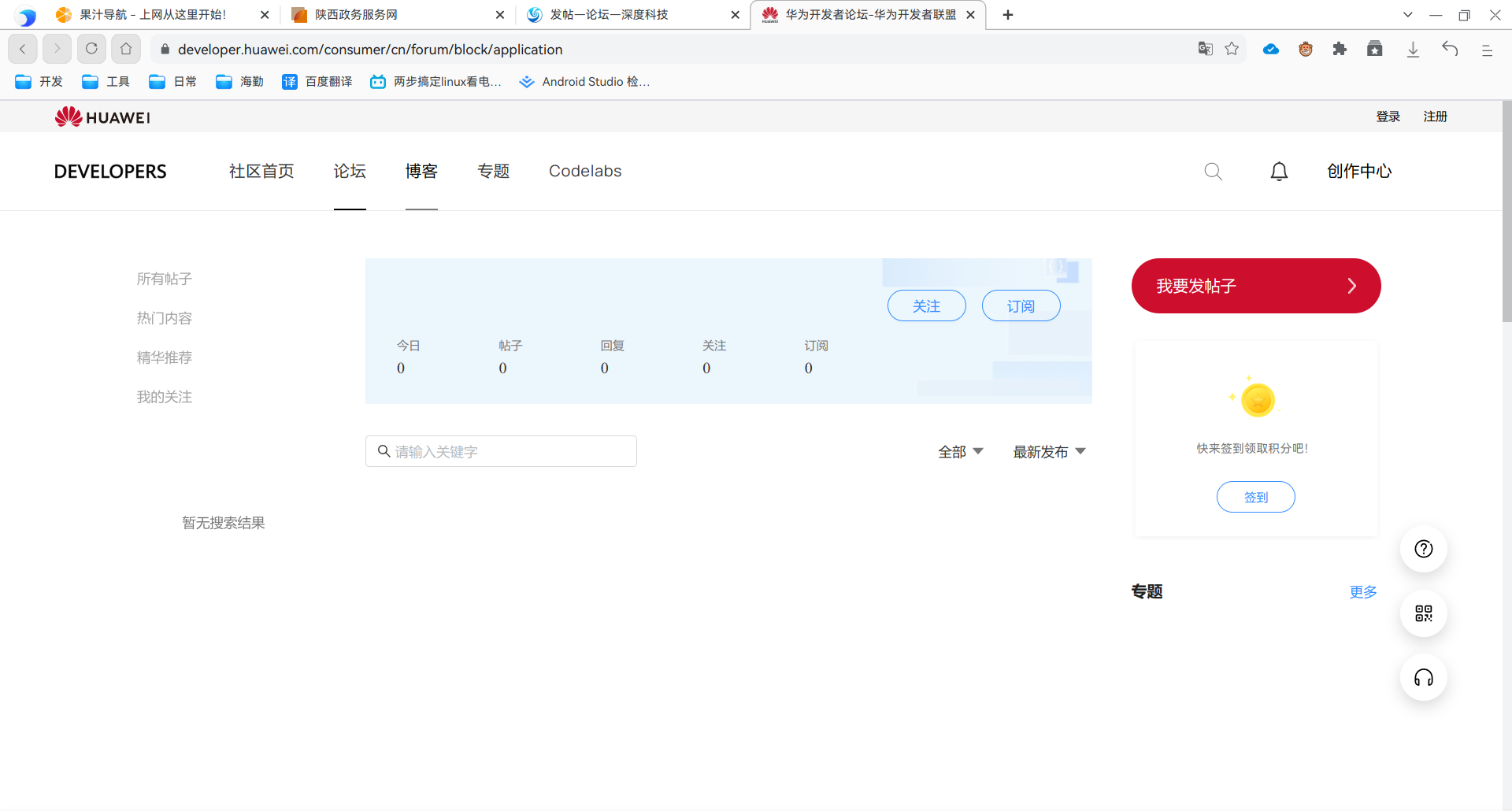
Task: Contact support via the headset floating button
Action: tap(1424, 678)
